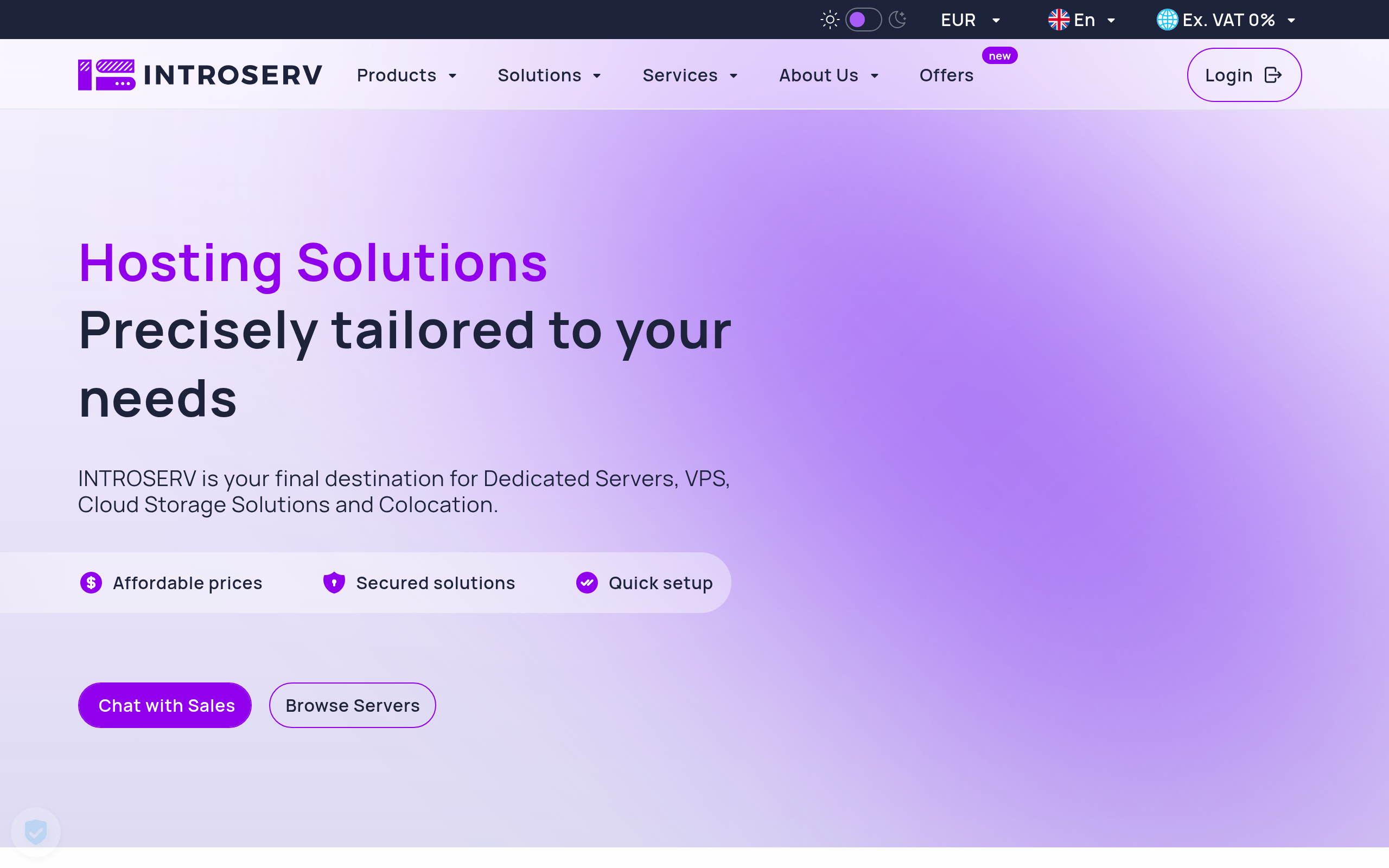Toggle the light/dark theme switch
1389x868 pixels.
point(863,20)
